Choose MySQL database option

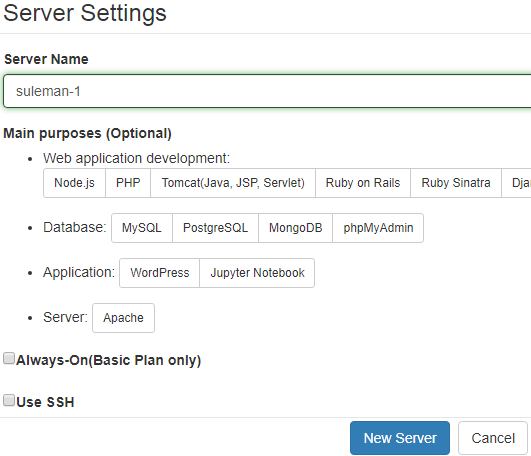coord(142,228)
